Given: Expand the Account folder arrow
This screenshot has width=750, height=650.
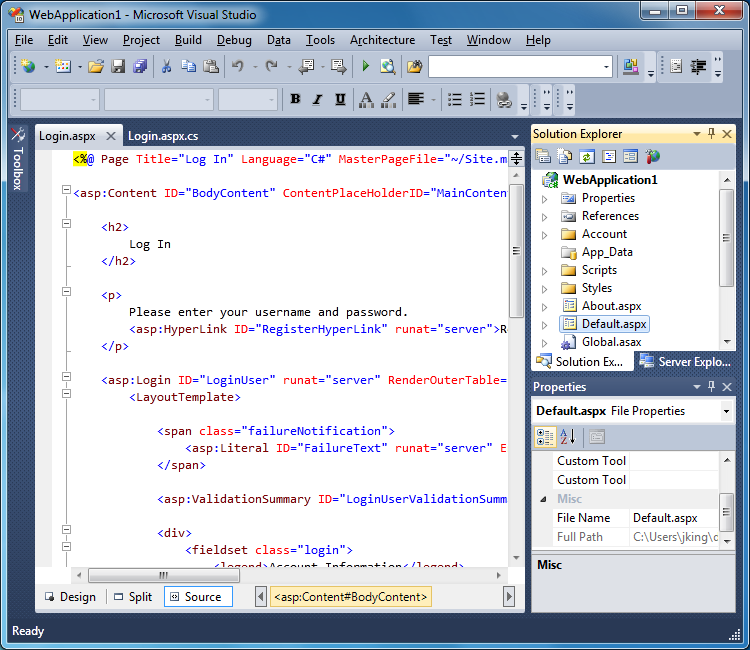Looking at the screenshot, I should pyautogui.click(x=544, y=235).
